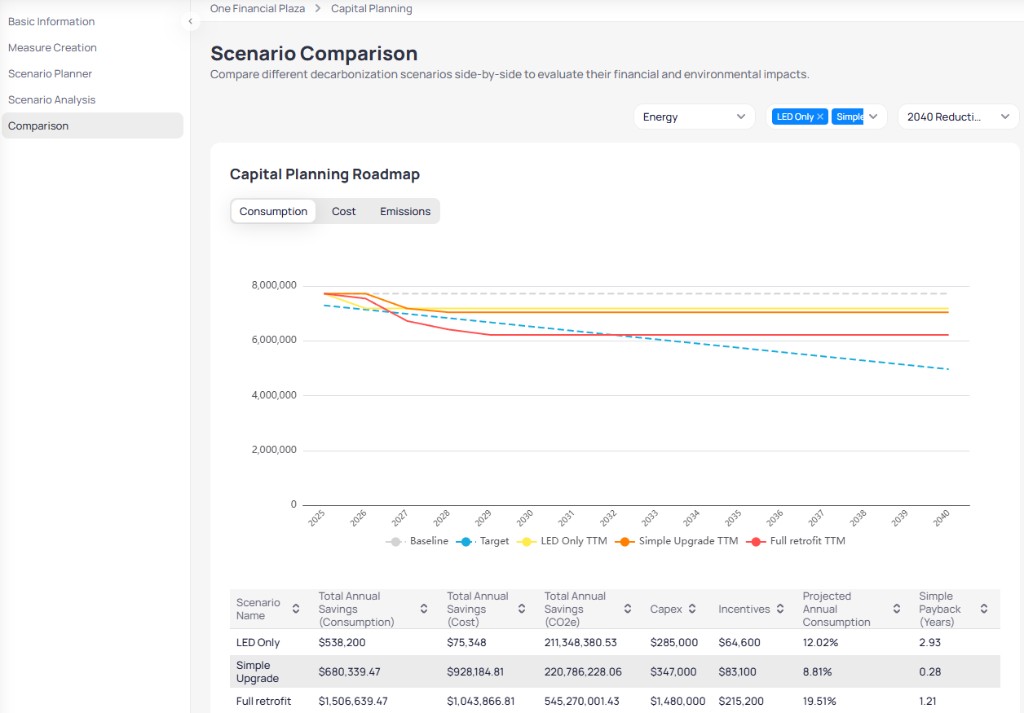Viewport: 1024px width, 713px height.
Task: Sort the Capex column
Action: (692, 609)
